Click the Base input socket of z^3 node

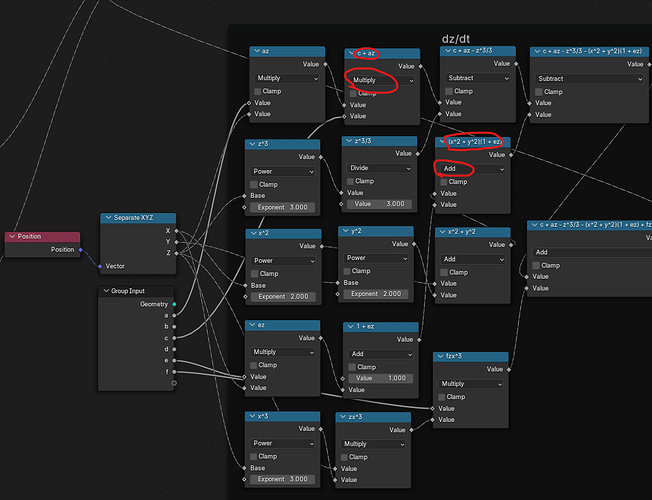244,196
